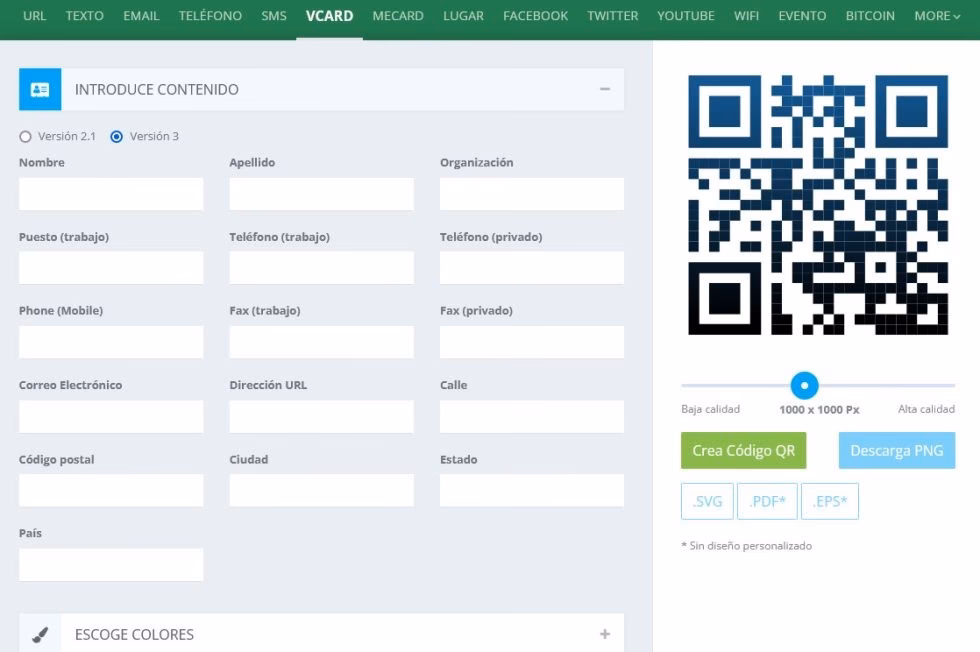The width and height of the screenshot is (980, 652).
Task: Click the Crea Código QR button
Action: (x=743, y=450)
